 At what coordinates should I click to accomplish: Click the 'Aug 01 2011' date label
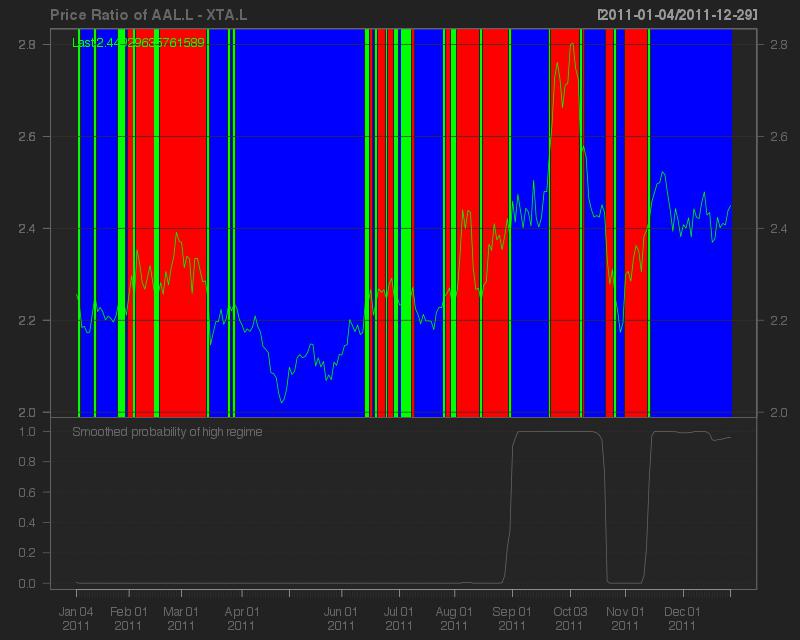454,618
